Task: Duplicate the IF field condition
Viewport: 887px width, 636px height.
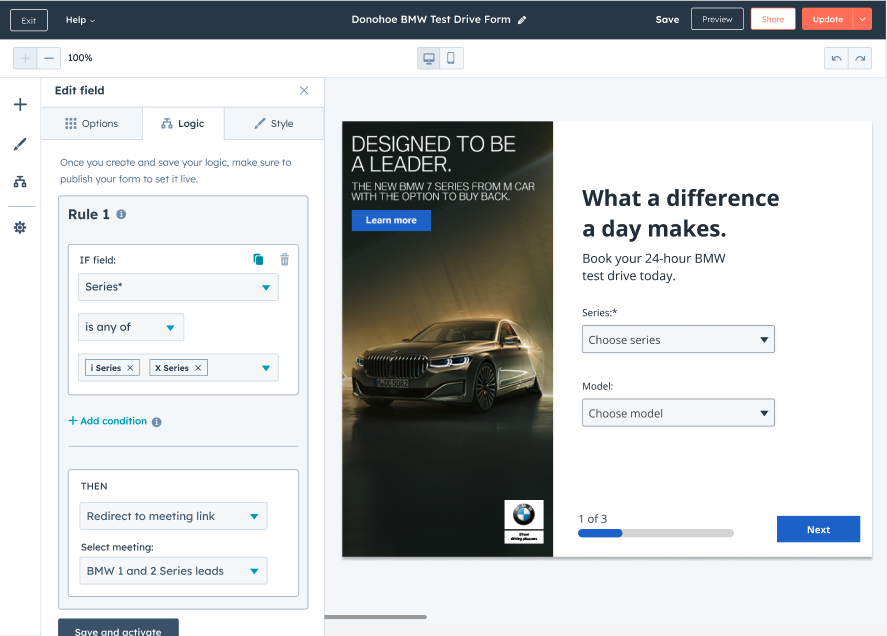Action: [x=258, y=258]
